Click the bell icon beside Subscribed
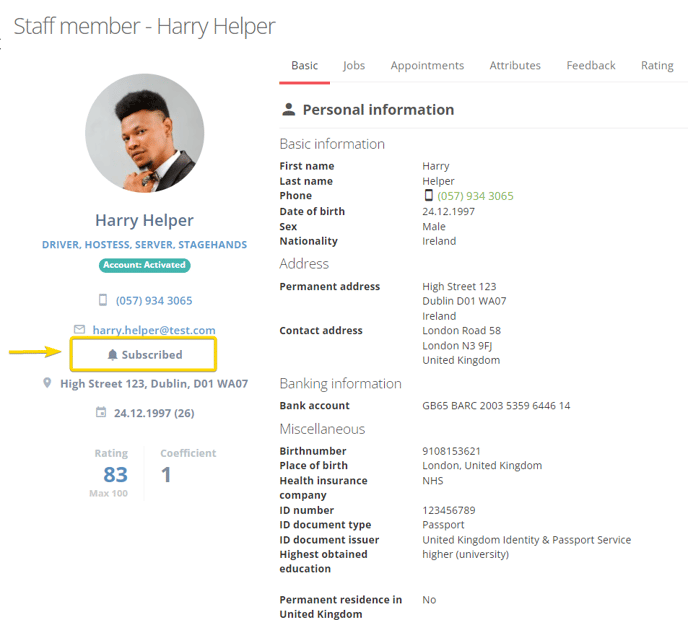Image resolution: width=688 pixels, height=620 pixels. coord(113,355)
